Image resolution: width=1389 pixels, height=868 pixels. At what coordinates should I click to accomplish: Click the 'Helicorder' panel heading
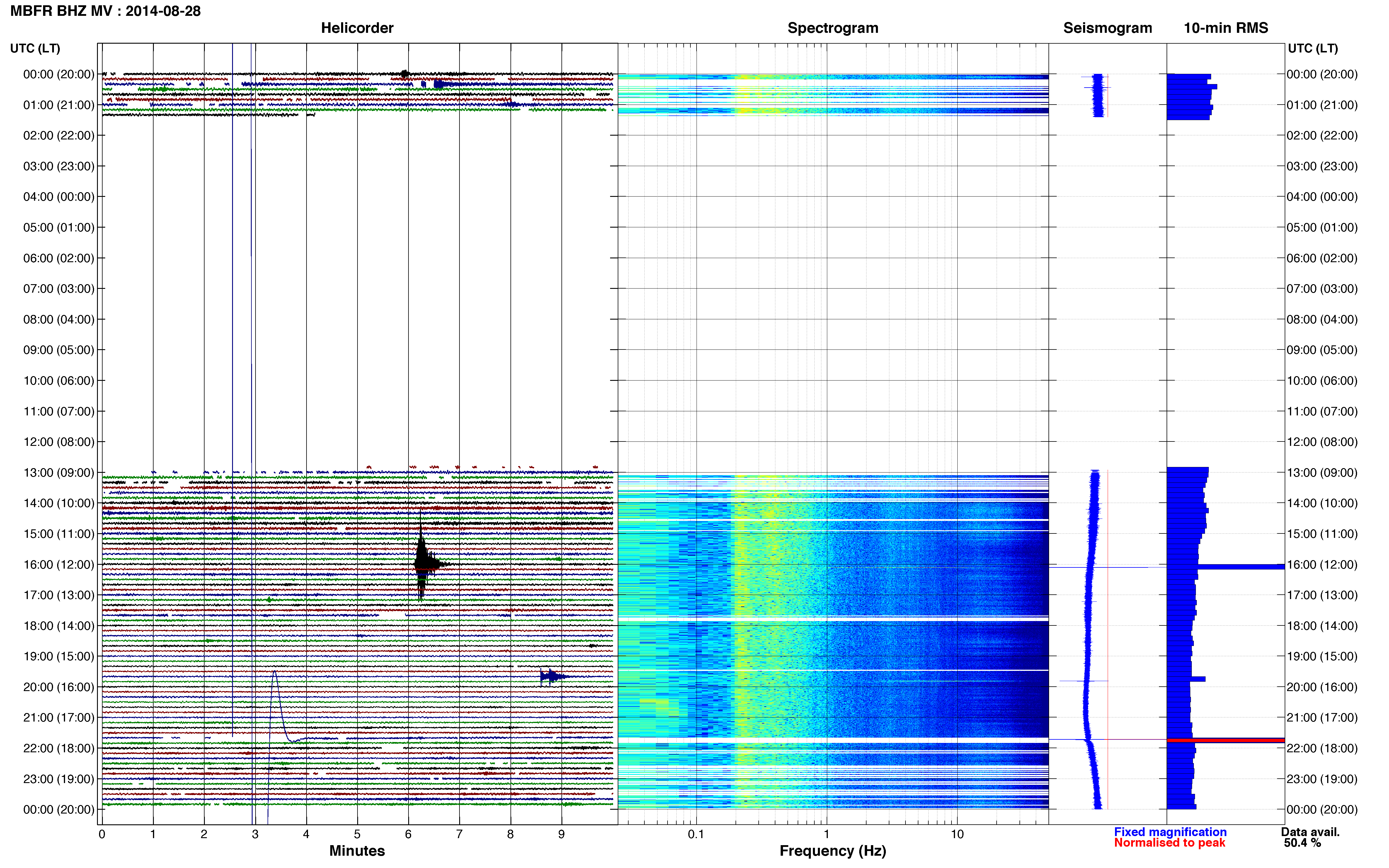click(357, 28)
